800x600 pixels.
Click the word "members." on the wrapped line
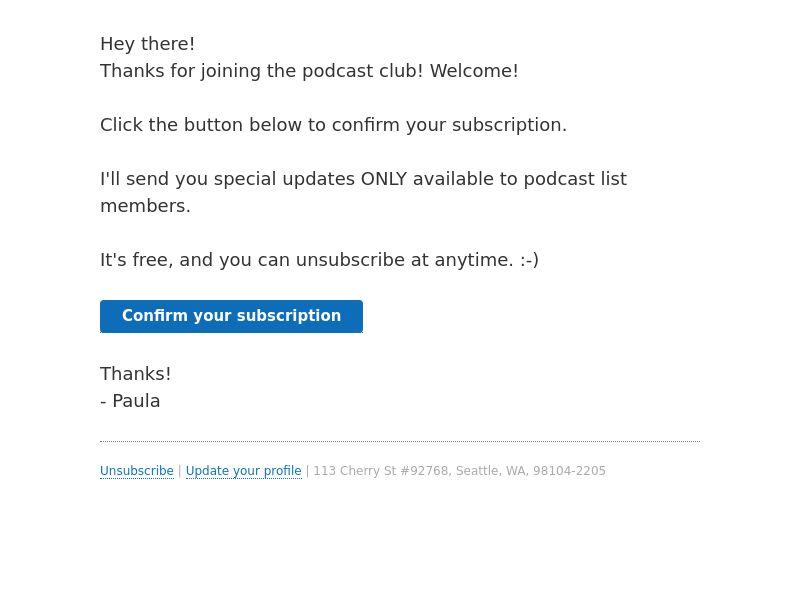pyautogui.click(x=145, y=206)
